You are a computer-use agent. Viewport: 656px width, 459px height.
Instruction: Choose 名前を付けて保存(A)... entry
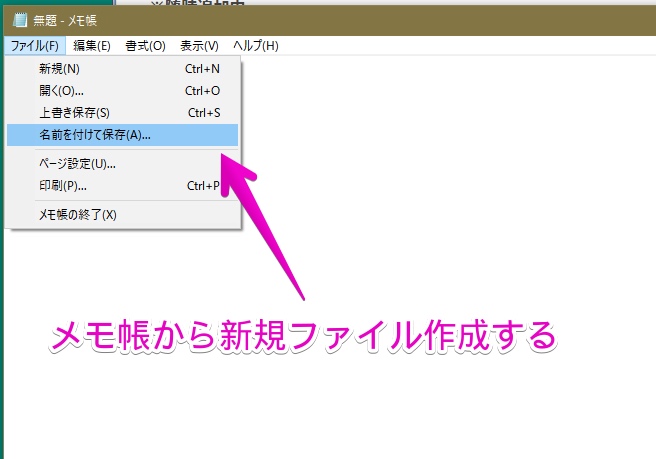123,135
